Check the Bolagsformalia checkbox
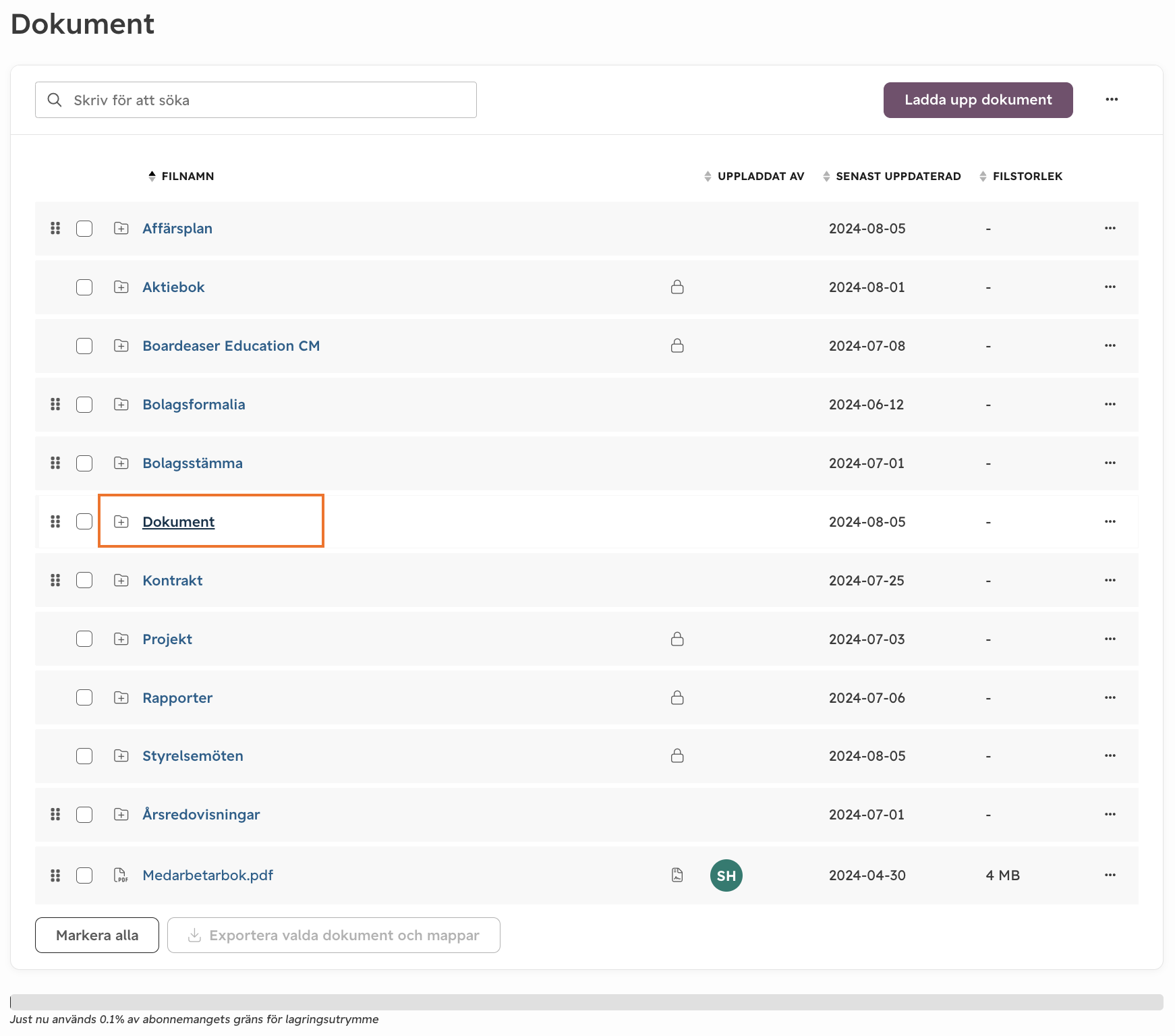 pos(84,405)
